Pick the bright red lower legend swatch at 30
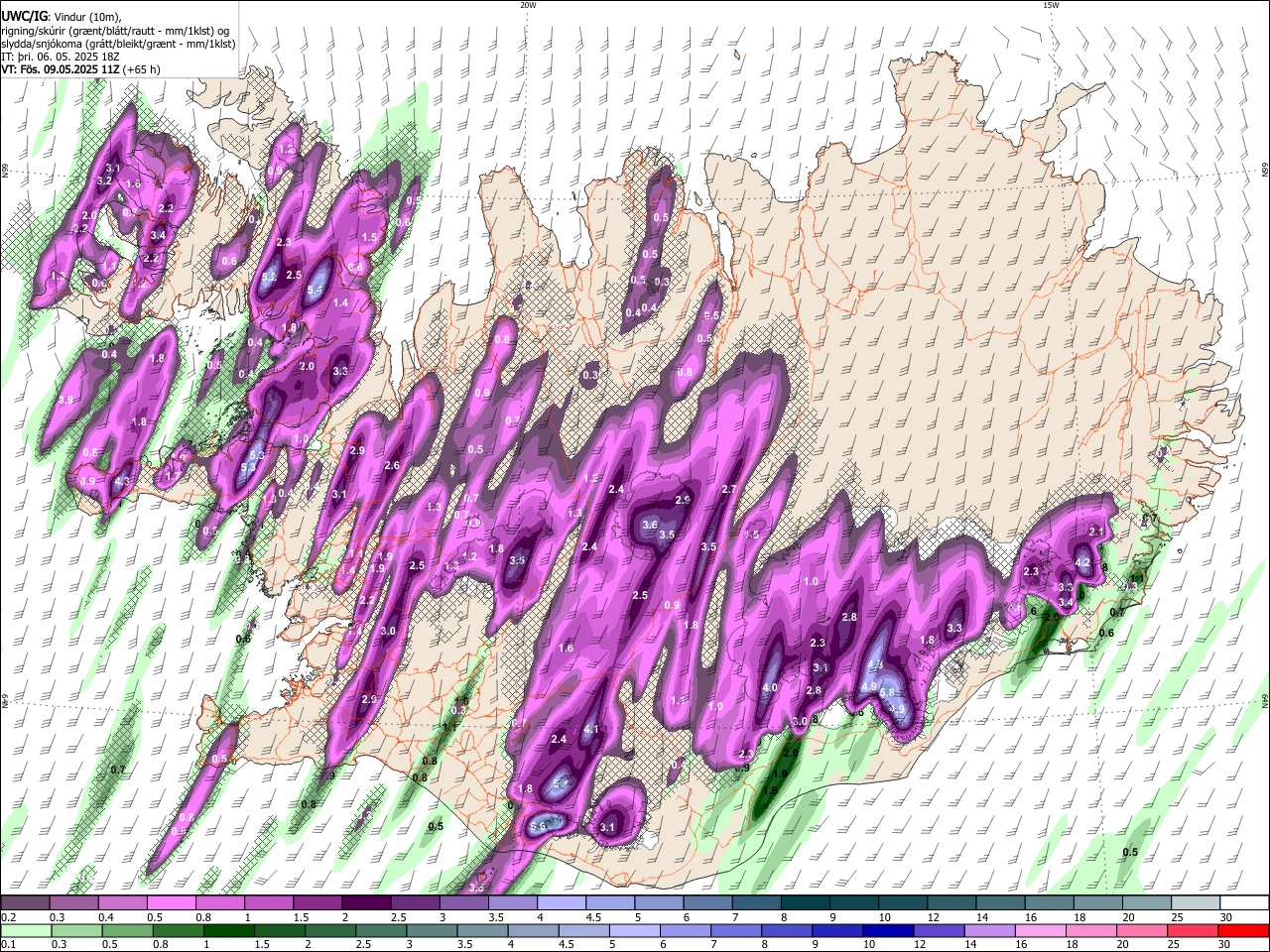 coord(1244,930)
